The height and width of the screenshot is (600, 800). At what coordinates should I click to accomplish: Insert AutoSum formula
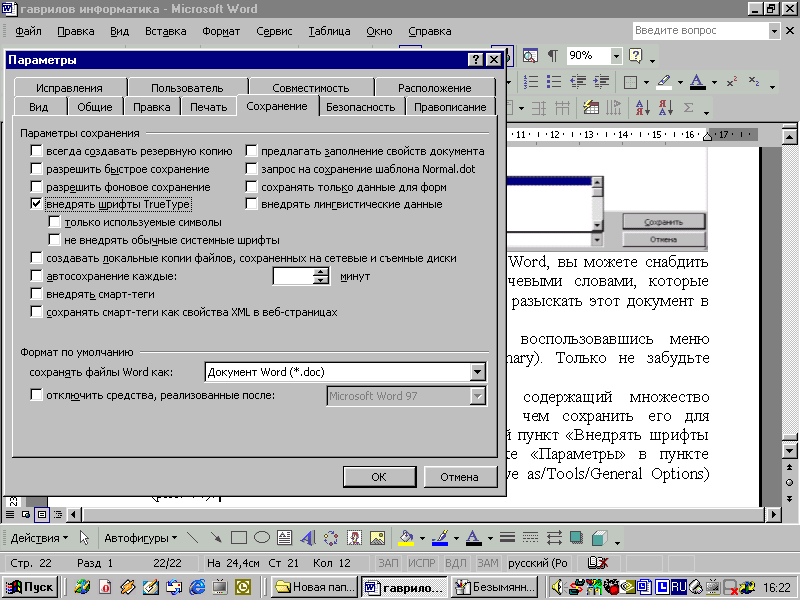point(688,108)
